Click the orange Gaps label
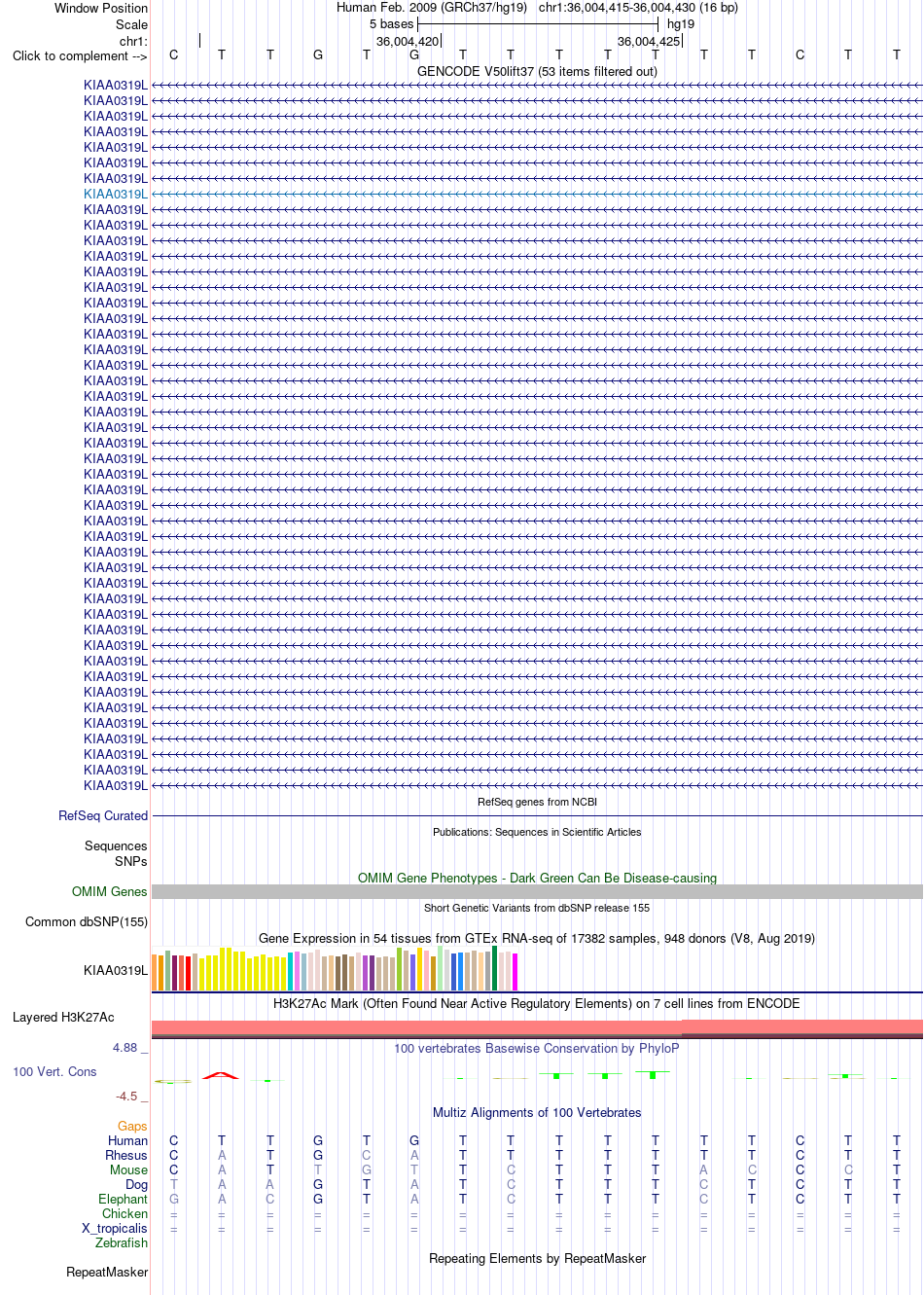This screenshot has height=1295, width=924. [132, 1126]
